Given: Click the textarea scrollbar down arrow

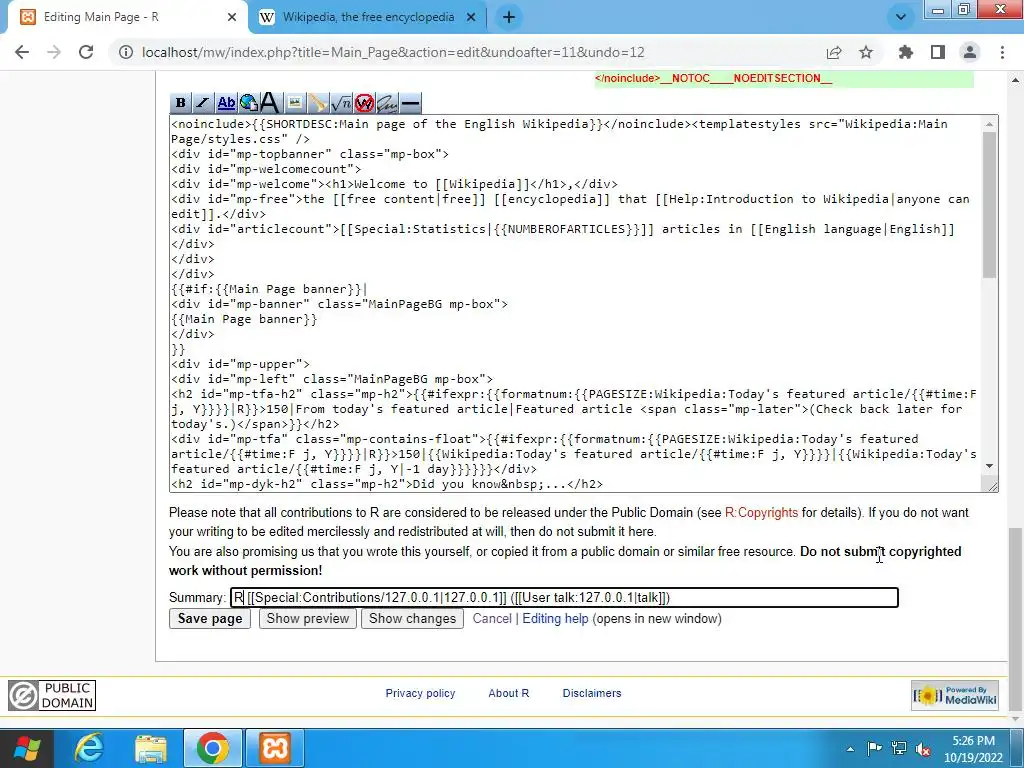Looking at the screenshot, I should click(x=989, y=466).
